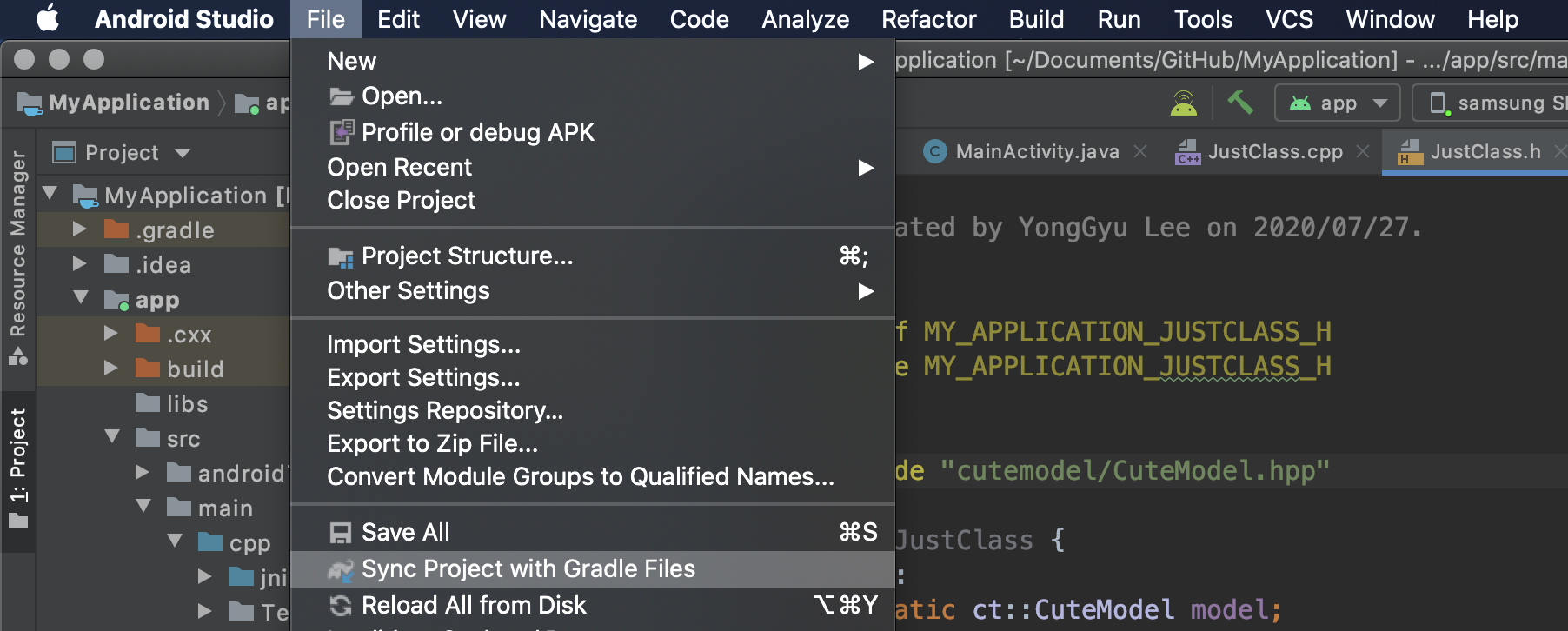The height and width of the screenshot is (631, 1568).
Task: Click the Android profiler bug icon in toolbar
Action: pyautogui.click(x=1184, y=103)
